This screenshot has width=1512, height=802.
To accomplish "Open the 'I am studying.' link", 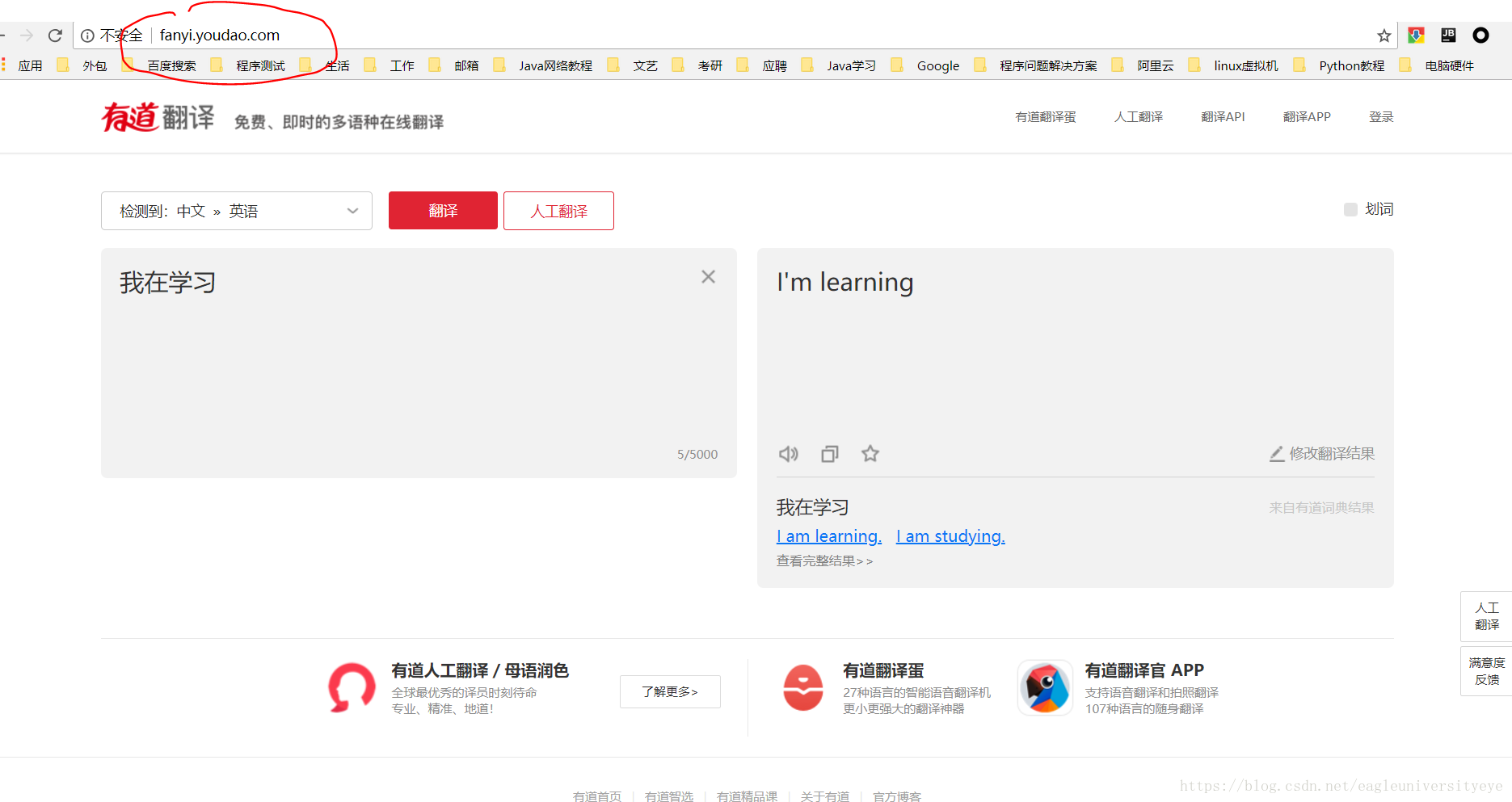I will [950, 536].
